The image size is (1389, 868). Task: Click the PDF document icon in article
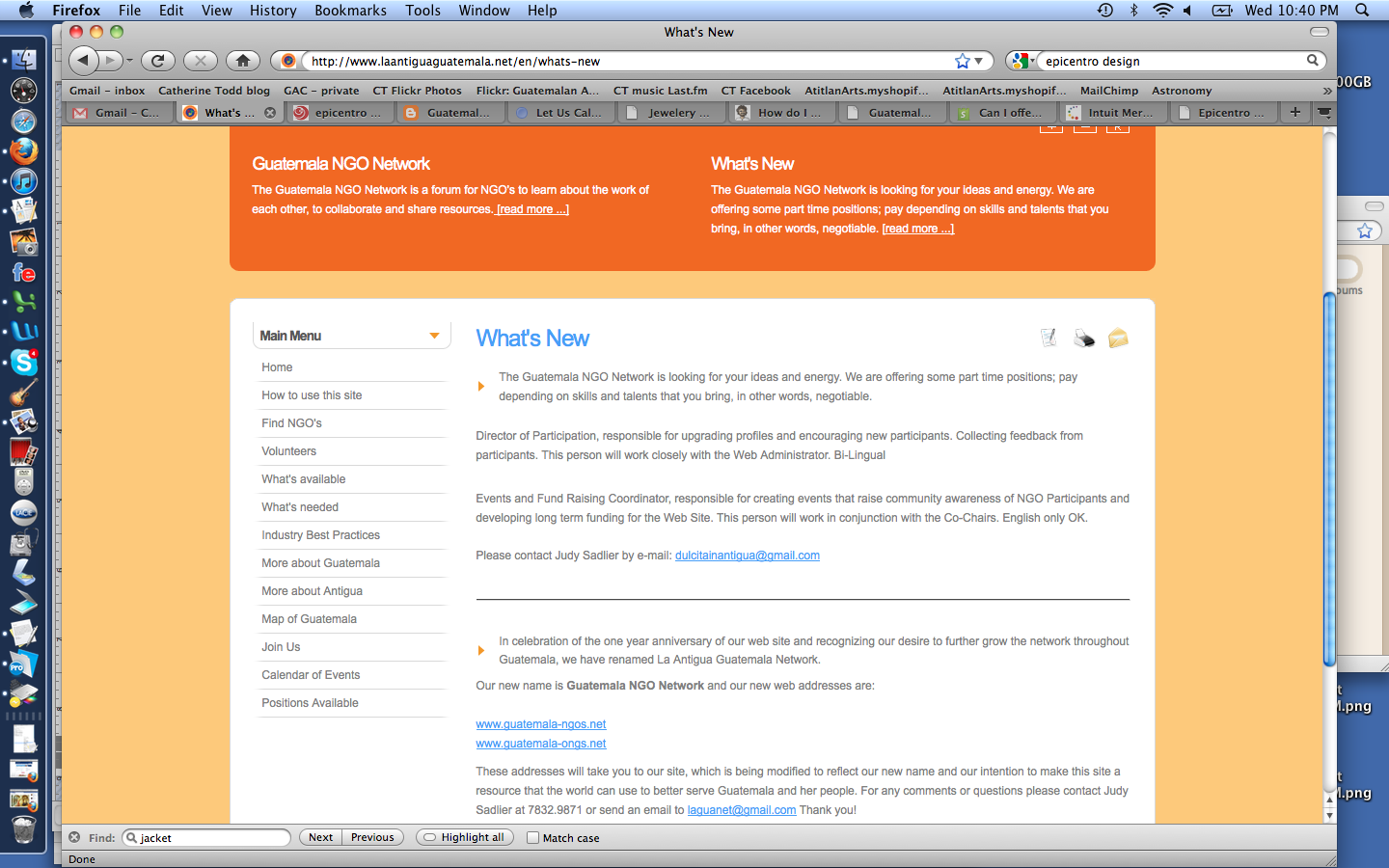coord(1049,338)
